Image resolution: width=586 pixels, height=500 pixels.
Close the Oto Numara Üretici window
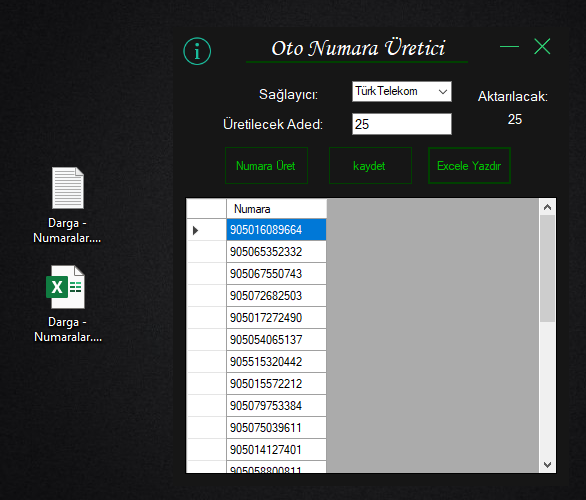click(542, 46)
